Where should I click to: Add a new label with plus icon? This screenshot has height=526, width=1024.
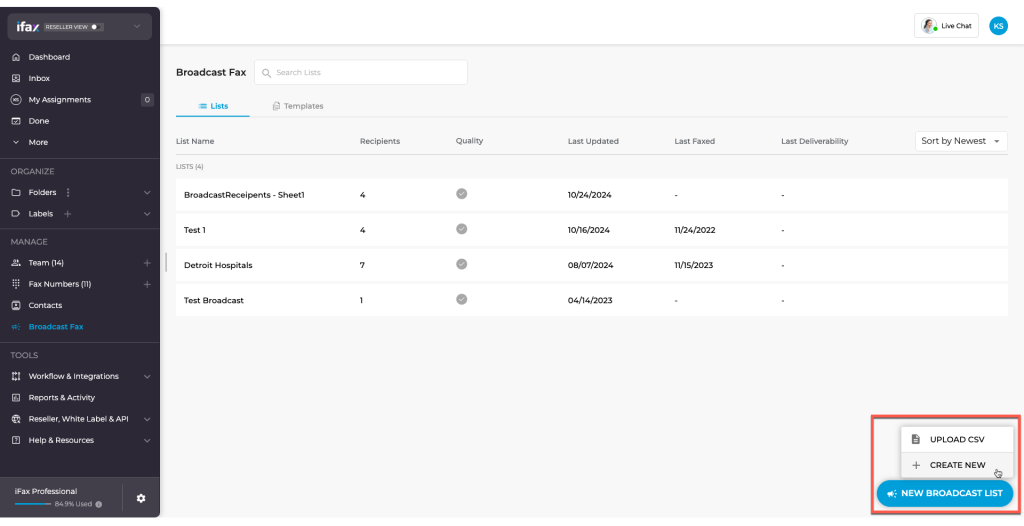[x=67, y=214]
